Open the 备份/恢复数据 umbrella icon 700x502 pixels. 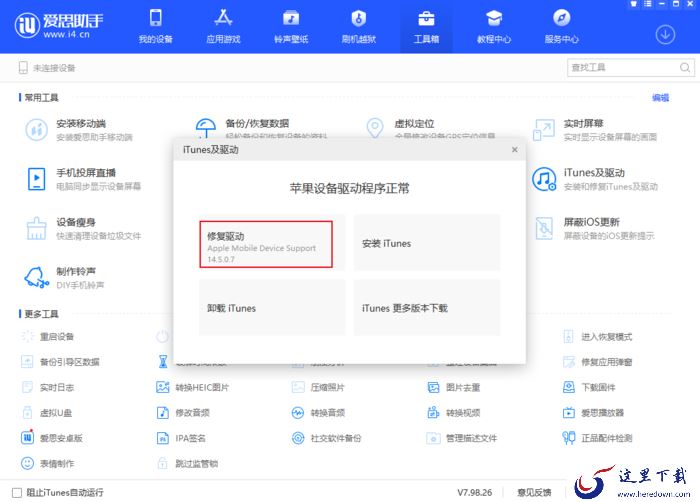(x=205, y=128)
